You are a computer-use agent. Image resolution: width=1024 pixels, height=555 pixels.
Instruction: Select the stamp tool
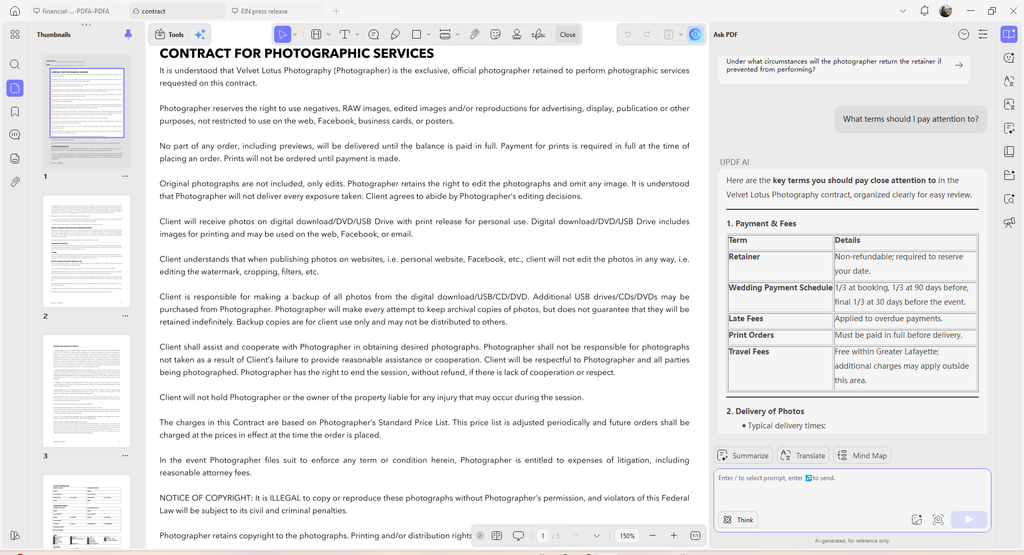[x=517, y=35]
